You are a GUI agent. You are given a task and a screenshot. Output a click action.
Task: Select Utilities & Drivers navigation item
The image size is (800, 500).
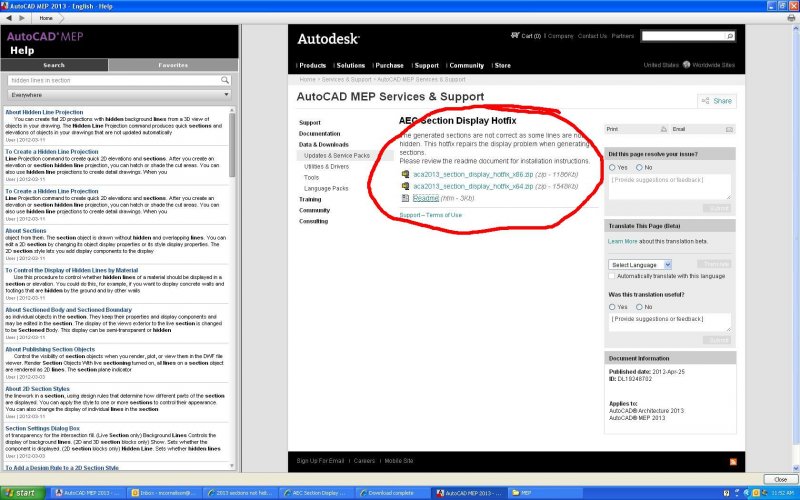pyautogui.click(x=327, y=167)
